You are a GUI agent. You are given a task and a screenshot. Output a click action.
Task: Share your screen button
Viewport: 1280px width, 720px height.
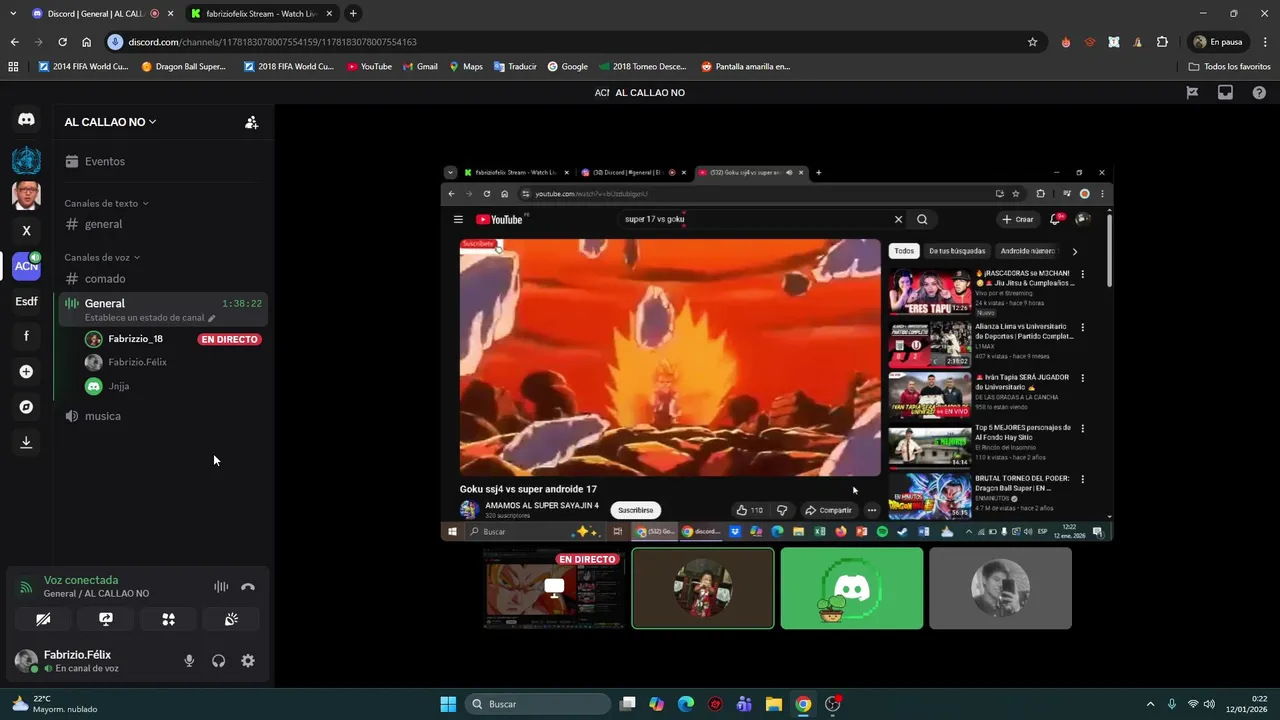106,619
